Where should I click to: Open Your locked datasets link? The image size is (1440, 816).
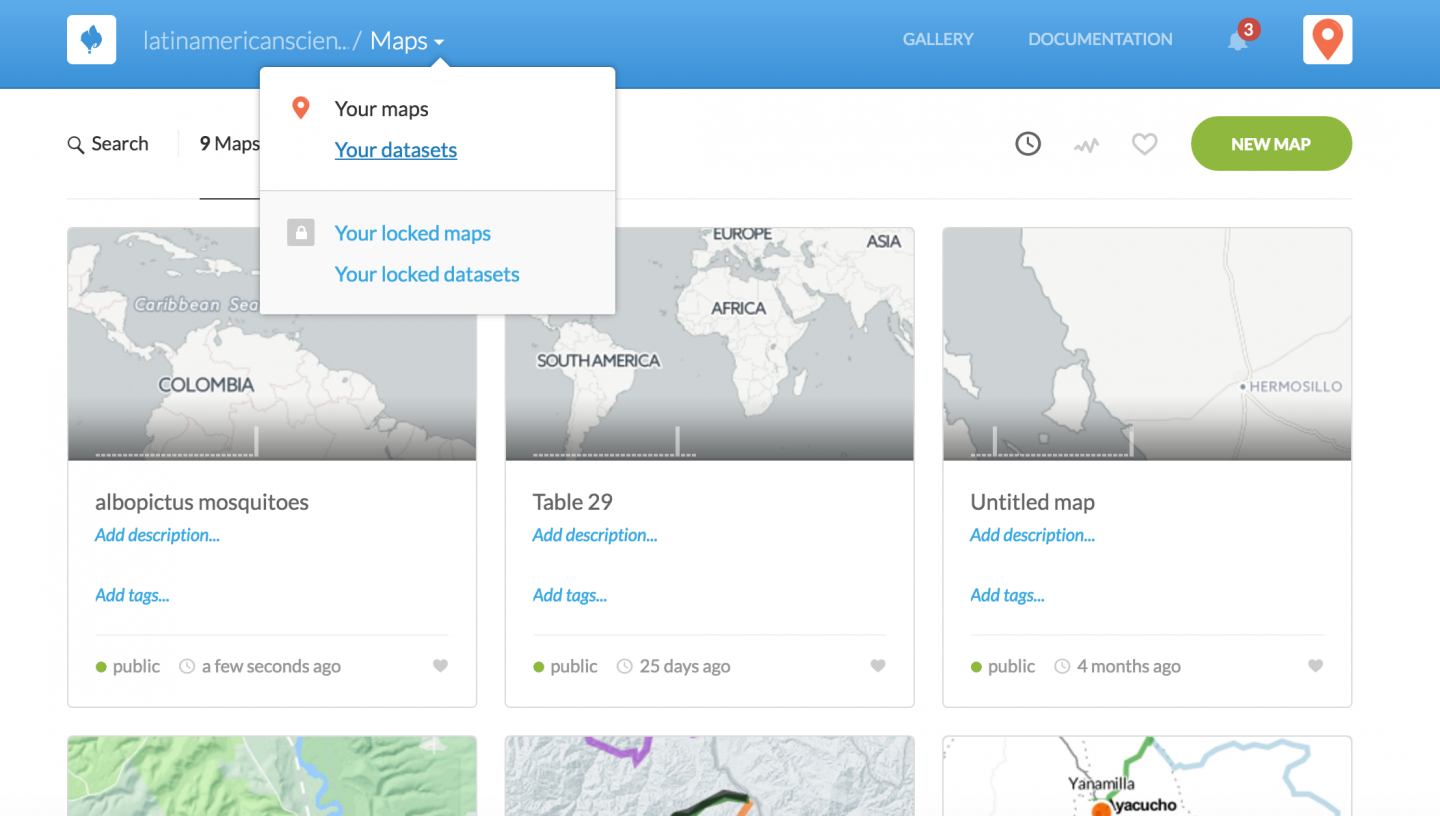(x=426, y=274)
